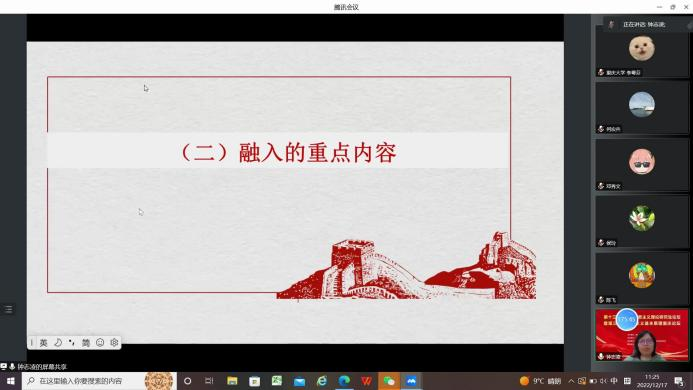Open emoji panel in the IME toolbar
693x390 pixels.
click(x=100, y=343)
